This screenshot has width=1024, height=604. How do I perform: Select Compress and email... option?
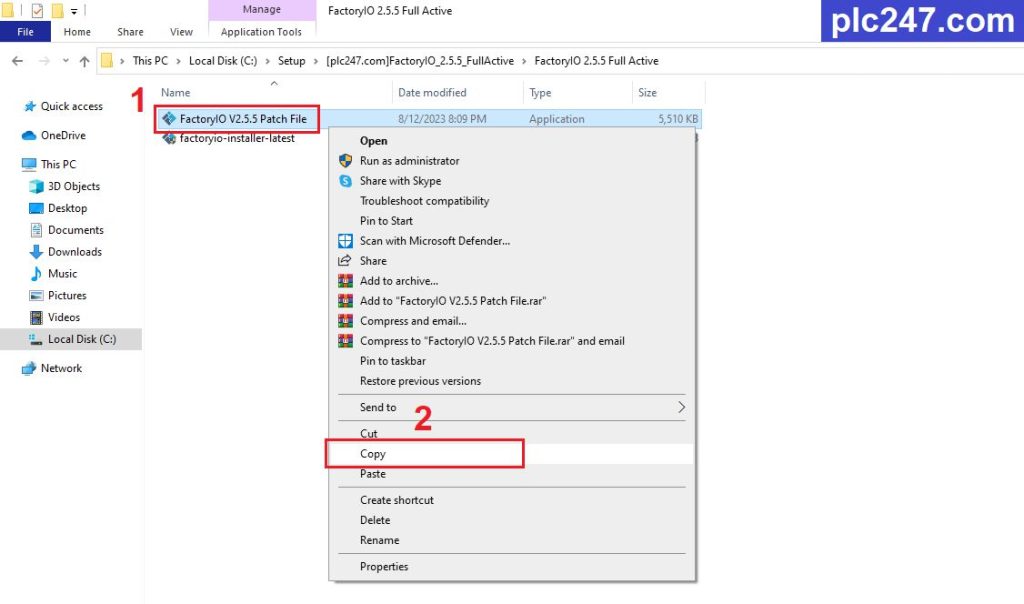point(512,321)
